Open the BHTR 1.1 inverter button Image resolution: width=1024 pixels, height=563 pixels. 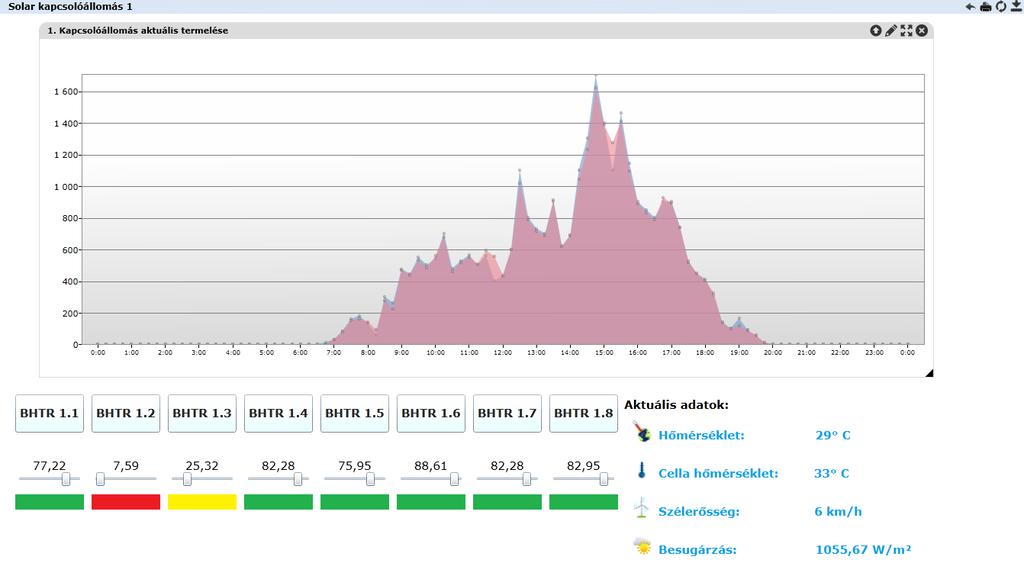coord(50,413)
